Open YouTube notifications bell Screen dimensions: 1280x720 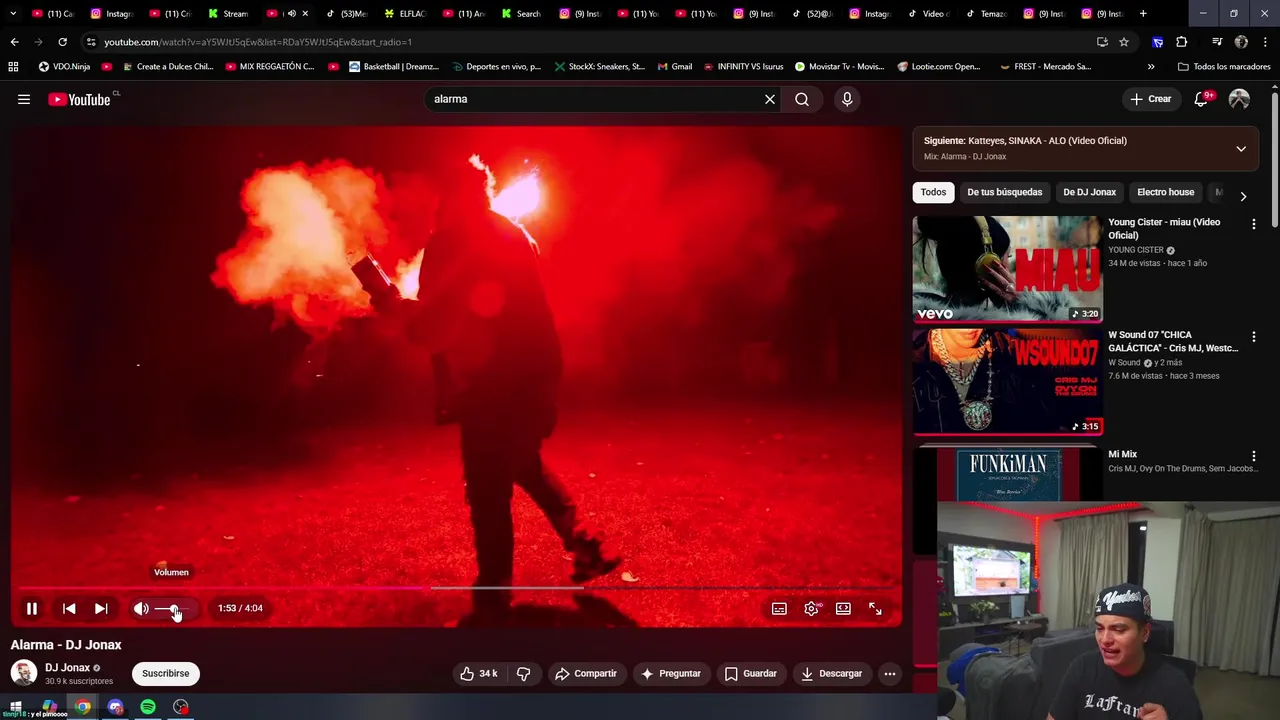pyautogui.click(x=1203, y=99)
